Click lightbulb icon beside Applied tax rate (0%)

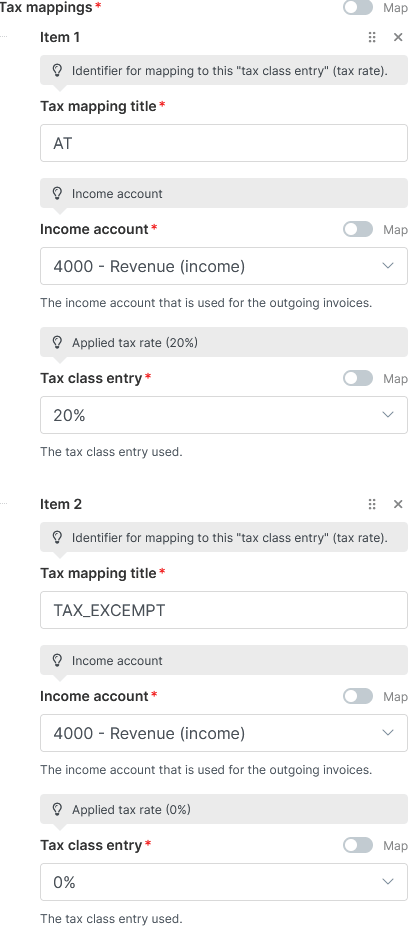coord(57,809)
